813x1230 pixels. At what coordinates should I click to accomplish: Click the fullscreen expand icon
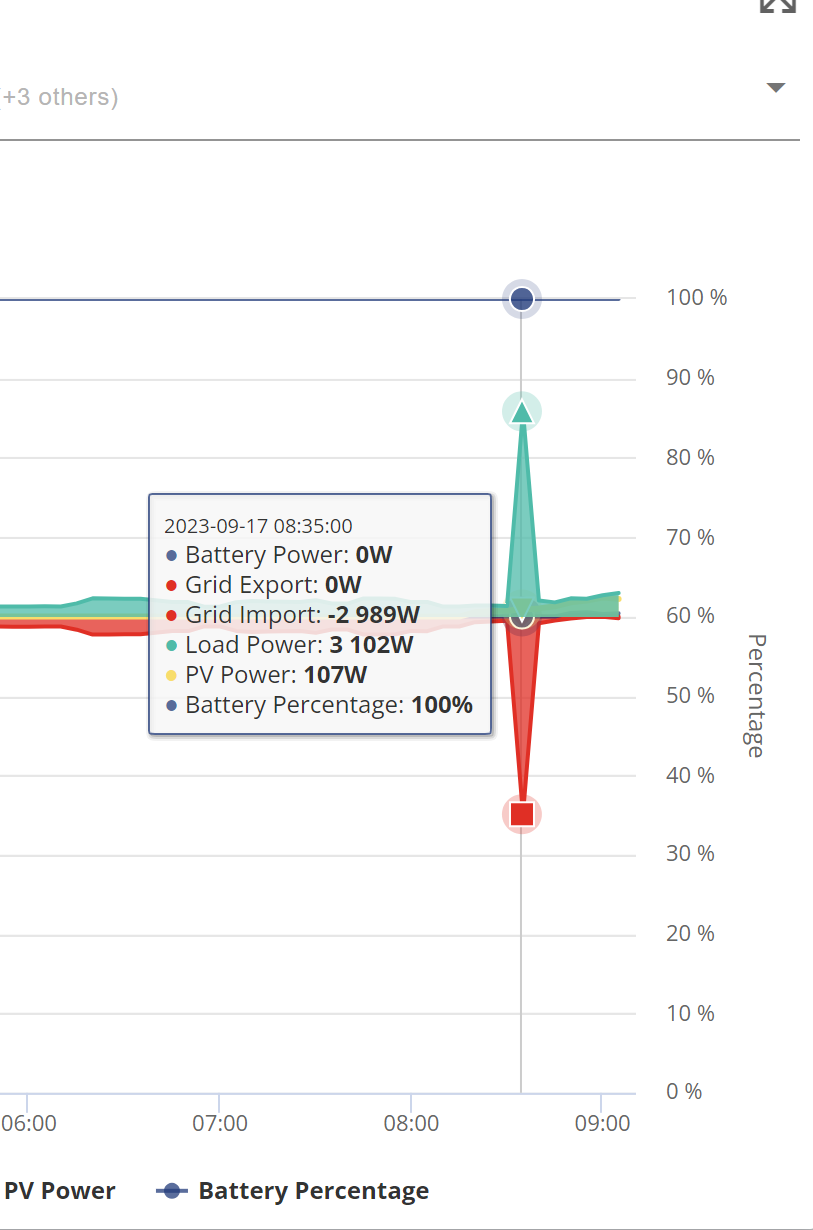pos(777,4)
